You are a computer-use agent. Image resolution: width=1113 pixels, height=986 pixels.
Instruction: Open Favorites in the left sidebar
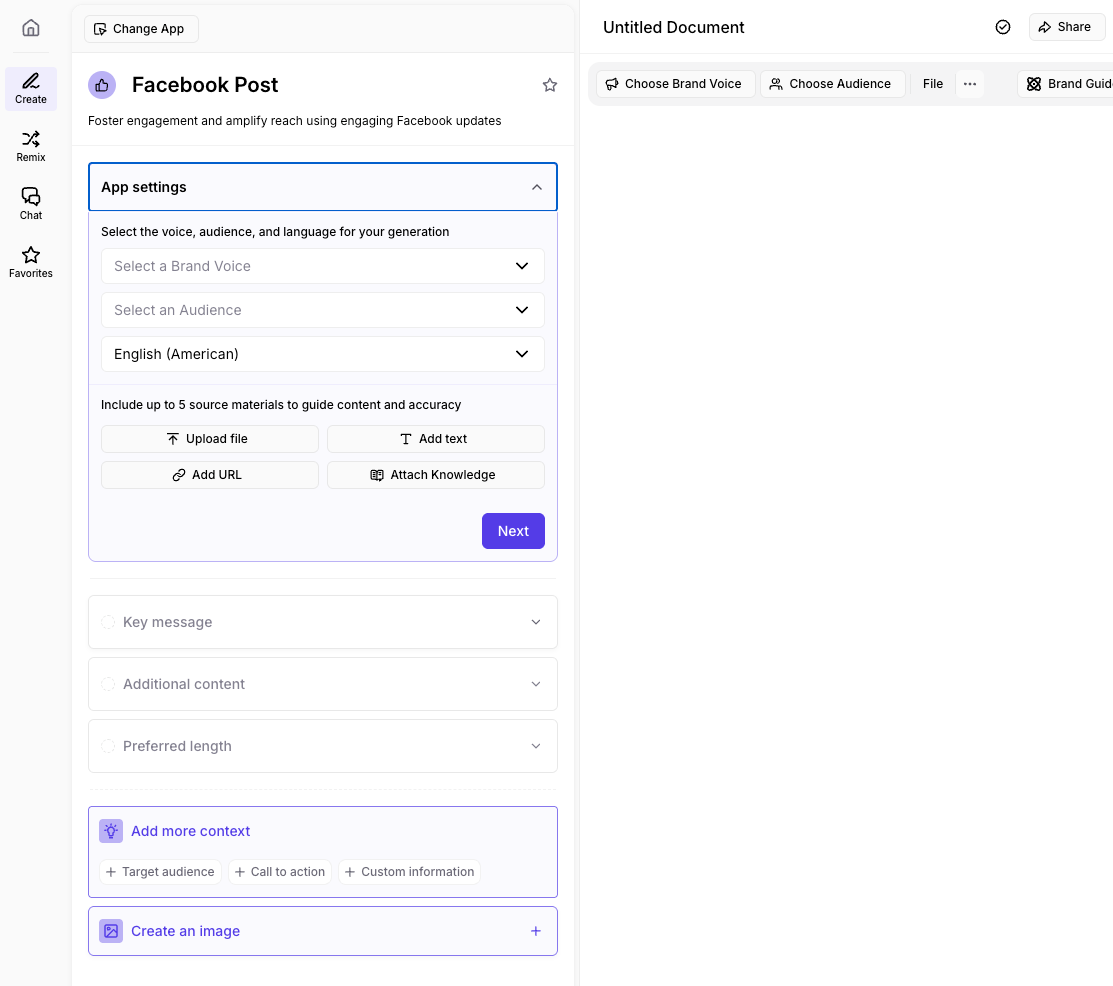(31, 262)
